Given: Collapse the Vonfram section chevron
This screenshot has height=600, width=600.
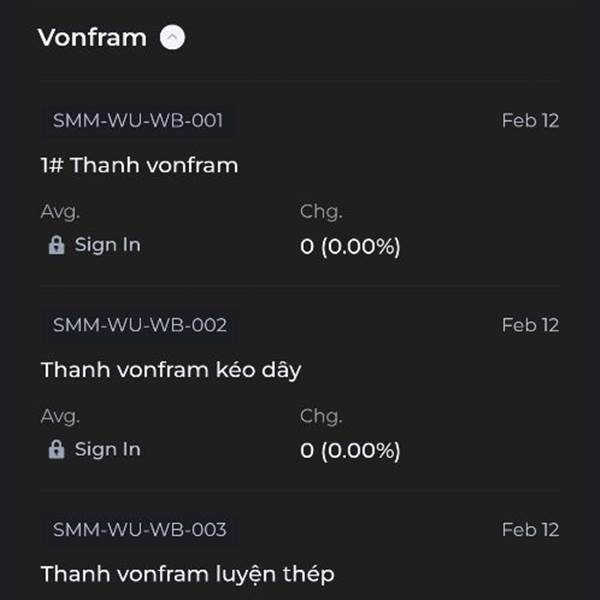Looking at the screenshot, I should [x=173, y=38].
